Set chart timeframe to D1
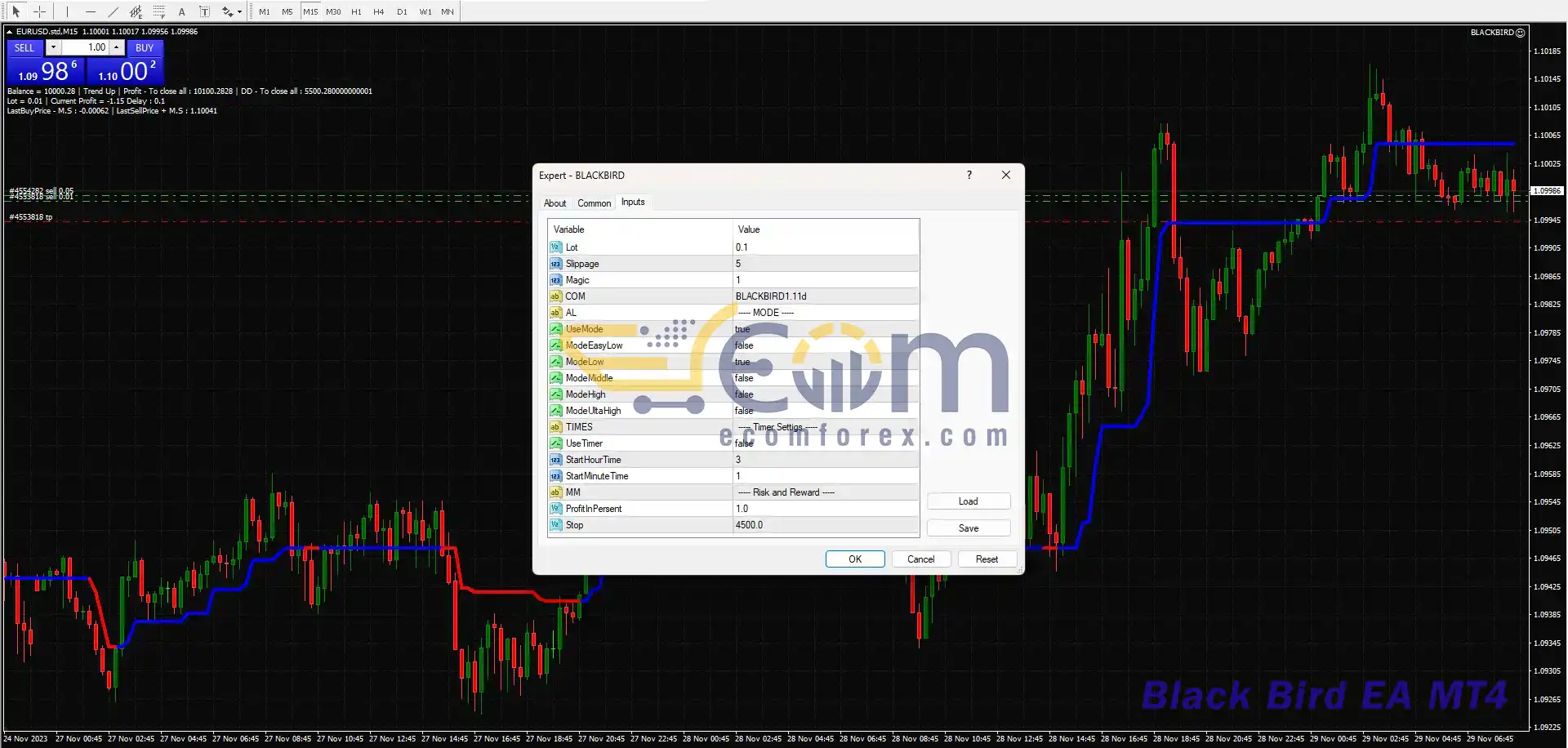The height and width of the screenshot is (748, 1568). [402, 11]
